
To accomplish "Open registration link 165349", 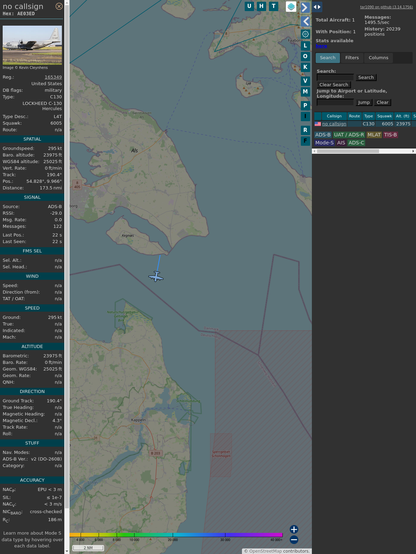I will (53, 77).
